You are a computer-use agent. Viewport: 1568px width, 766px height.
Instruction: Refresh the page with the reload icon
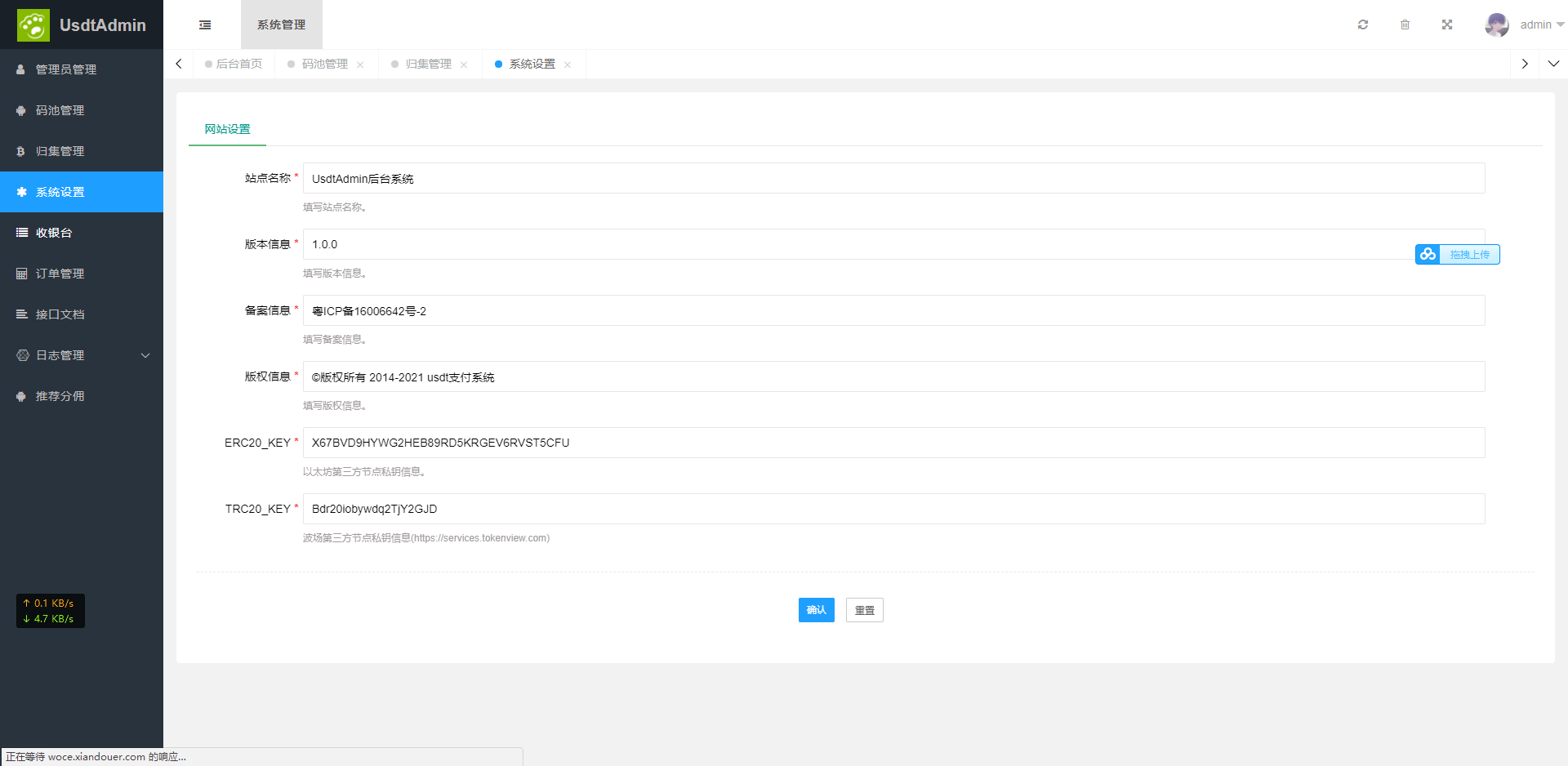(1363, 24)
